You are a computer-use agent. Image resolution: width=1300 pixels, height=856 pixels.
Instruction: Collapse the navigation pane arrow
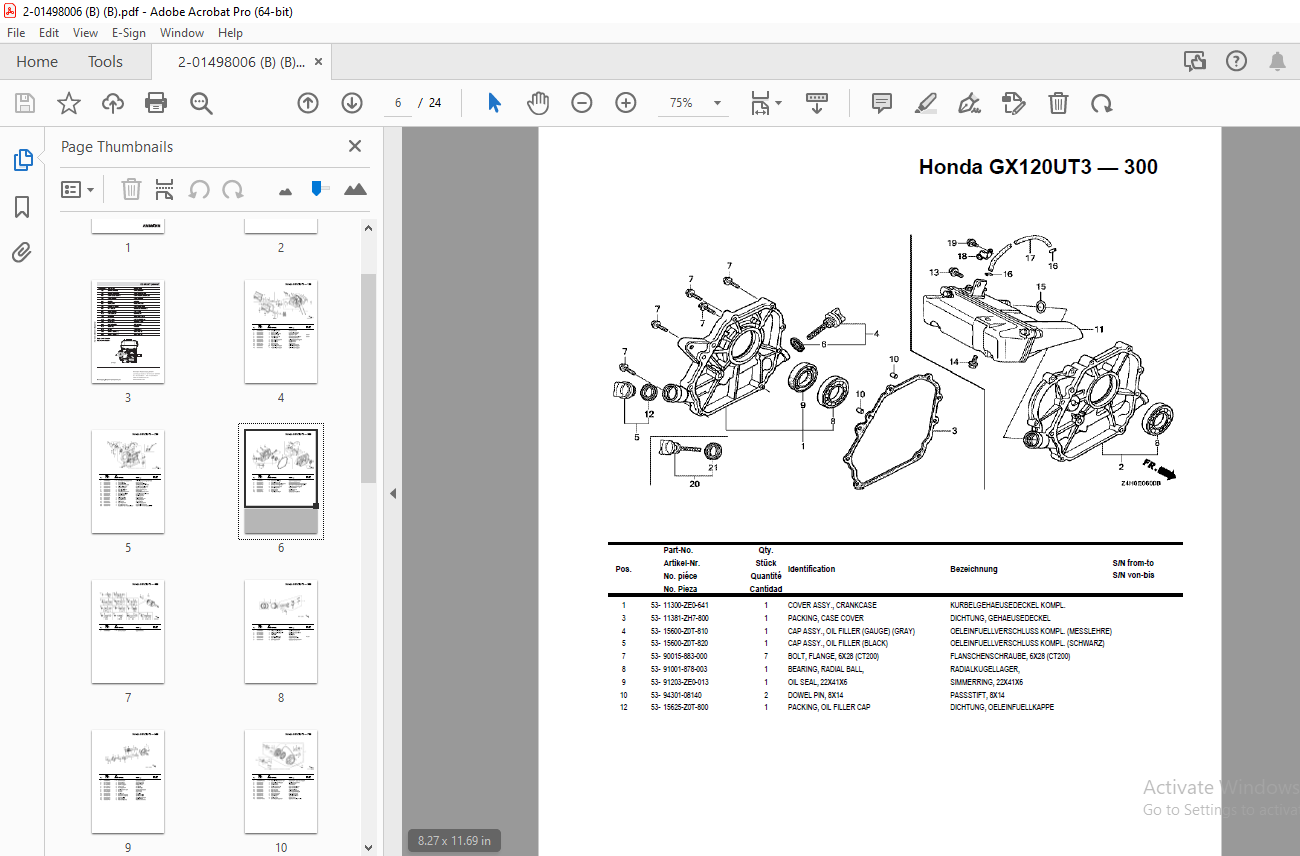click(x=392, y=493)
